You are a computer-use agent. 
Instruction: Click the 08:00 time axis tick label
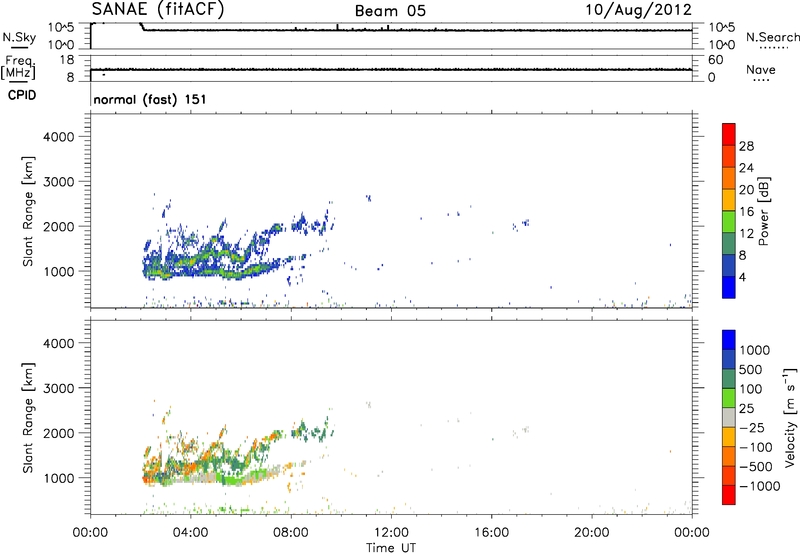pyautogui.click(x=291, y=533)
